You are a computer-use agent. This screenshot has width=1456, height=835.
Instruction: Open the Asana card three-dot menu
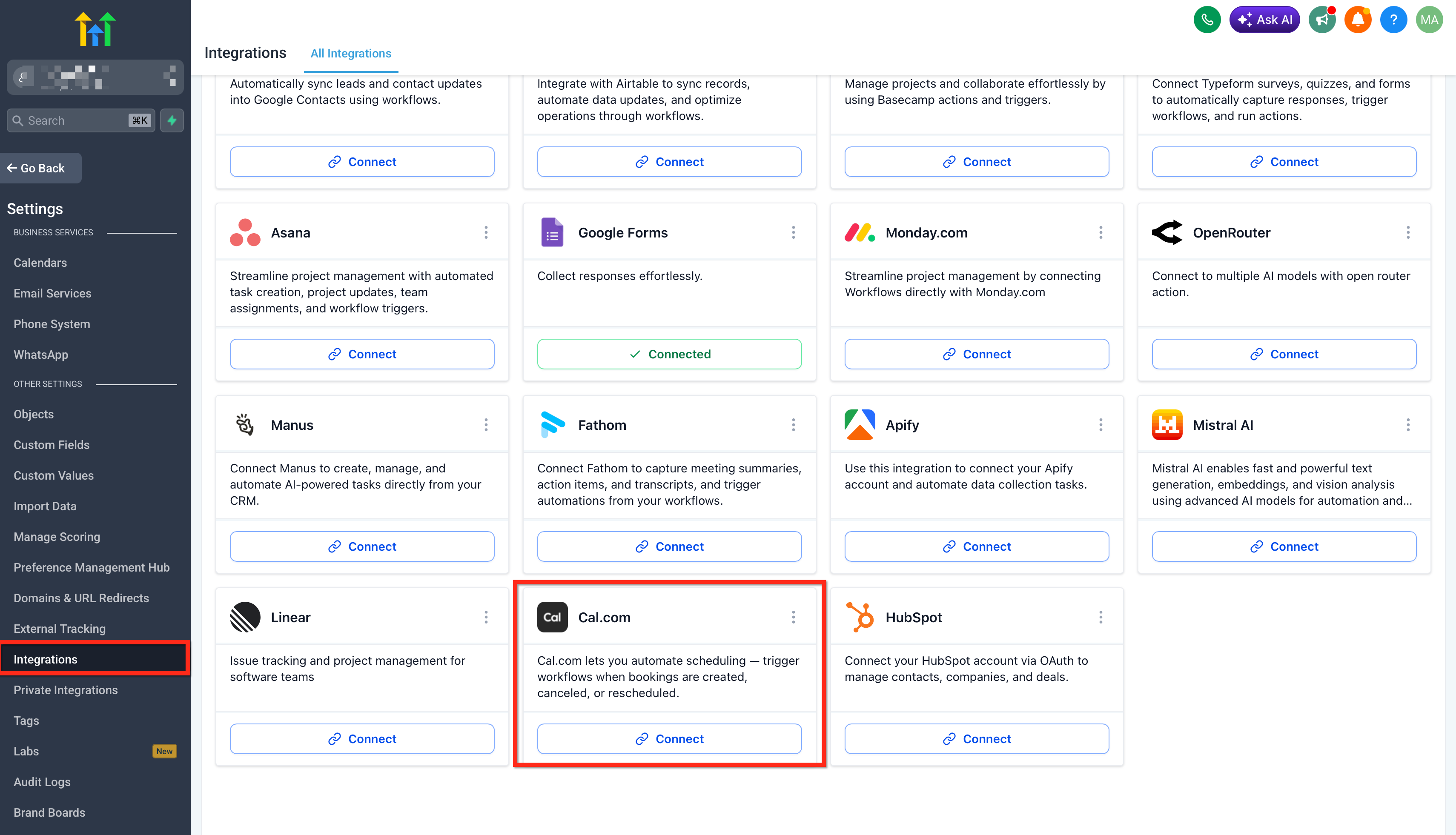tap(486, 232)
